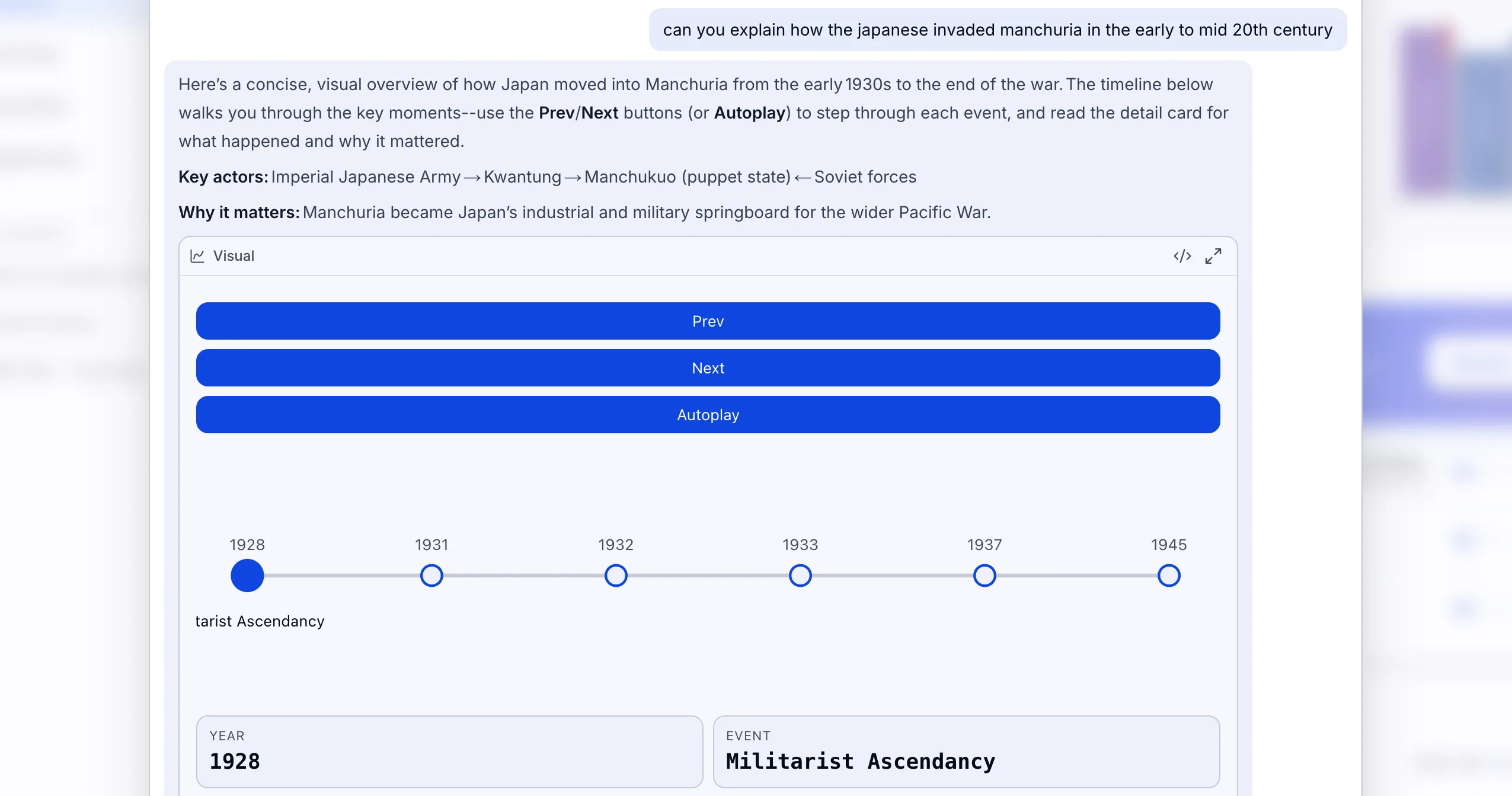Open the Militarist Ascendancy event card
The height and width of the screenshot is (796, 1512).
[x=967, y=752]
